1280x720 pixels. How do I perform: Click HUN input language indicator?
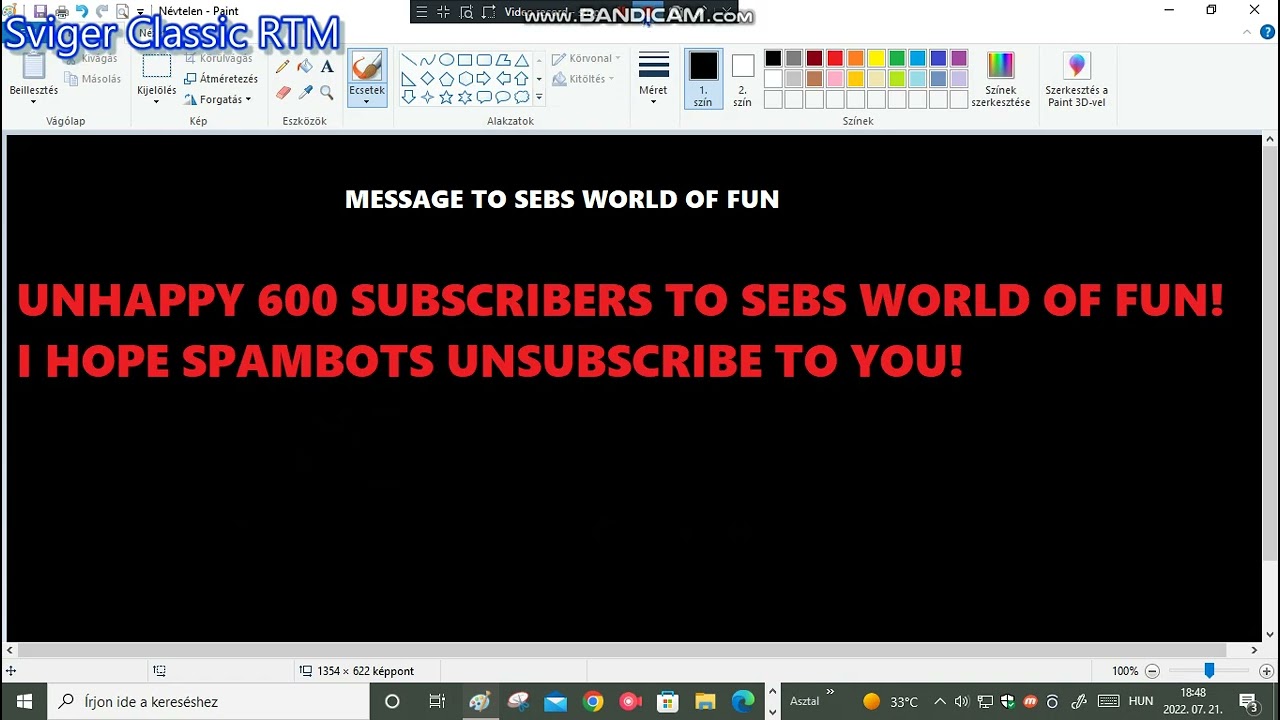(1141, 701)
